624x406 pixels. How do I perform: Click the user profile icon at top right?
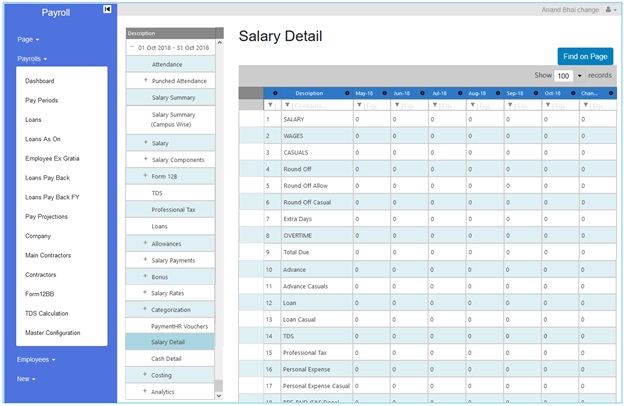click(609, 9)
